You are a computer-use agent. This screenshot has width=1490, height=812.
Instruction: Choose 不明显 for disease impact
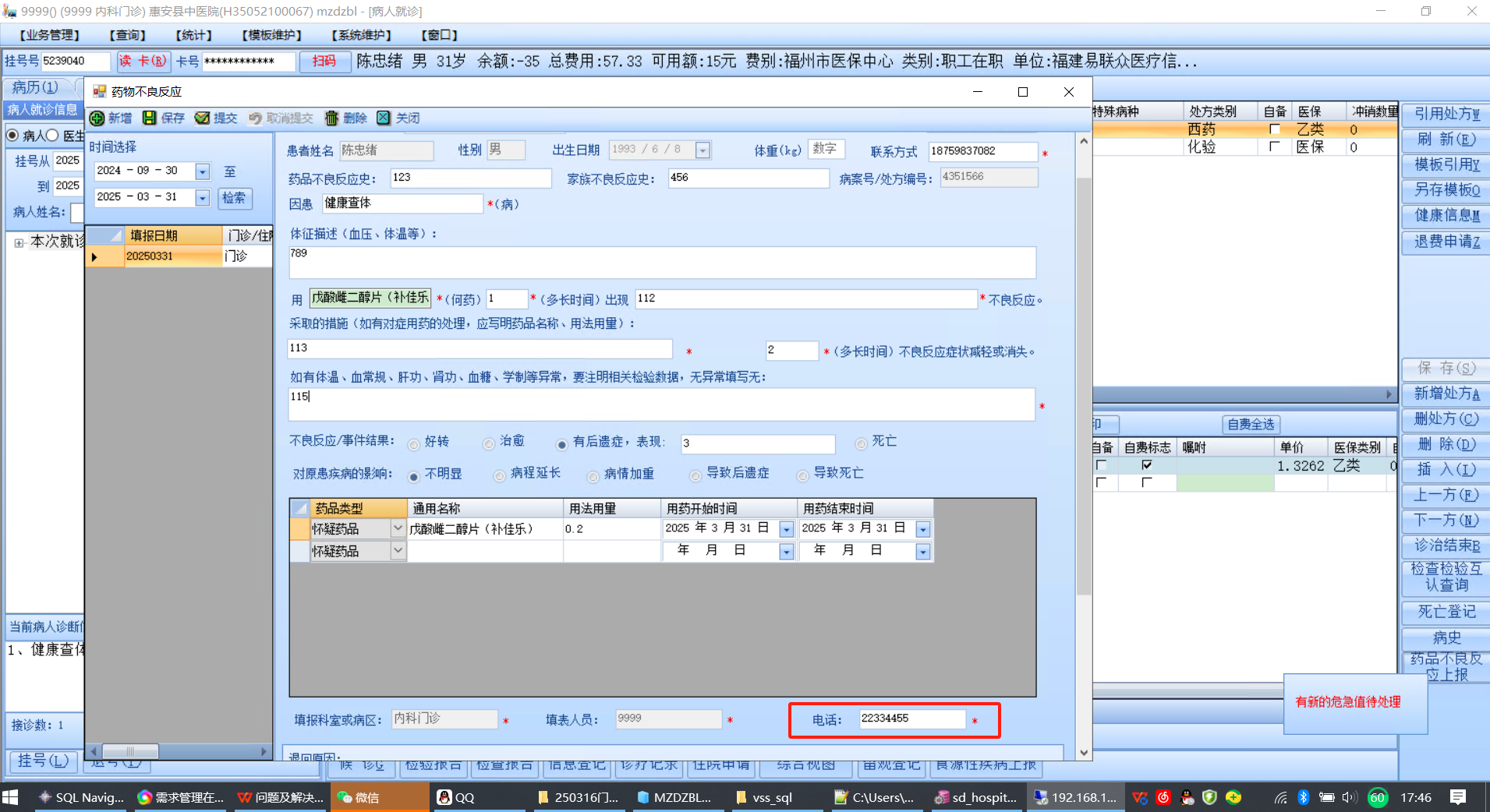point(413,476)
